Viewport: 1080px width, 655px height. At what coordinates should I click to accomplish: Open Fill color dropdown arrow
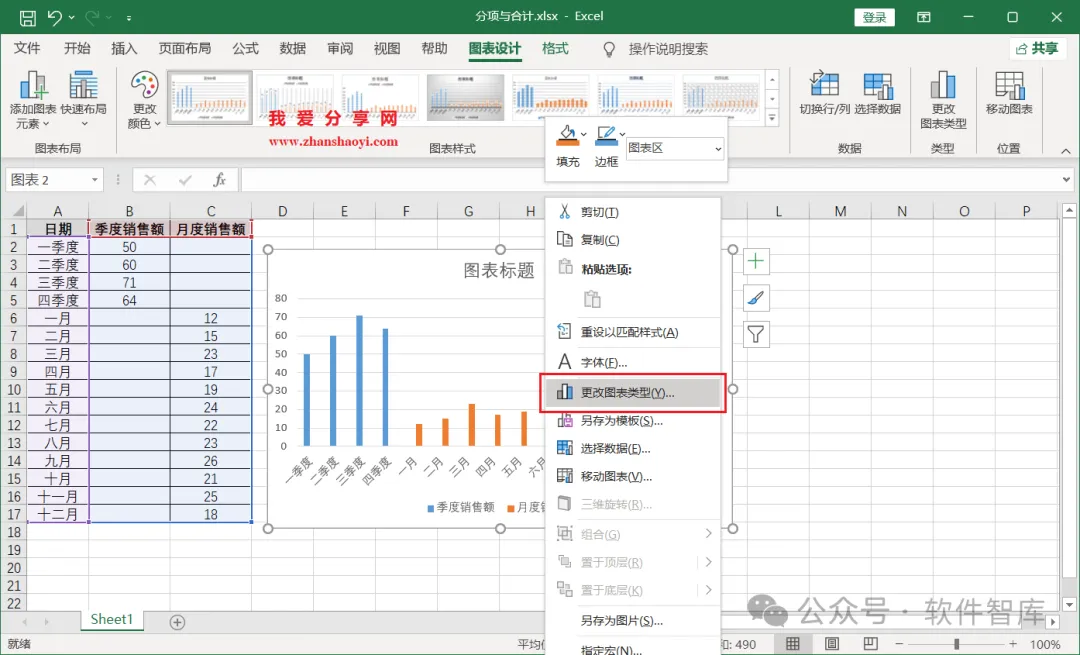pyautogui.click(x=583, y=134)
